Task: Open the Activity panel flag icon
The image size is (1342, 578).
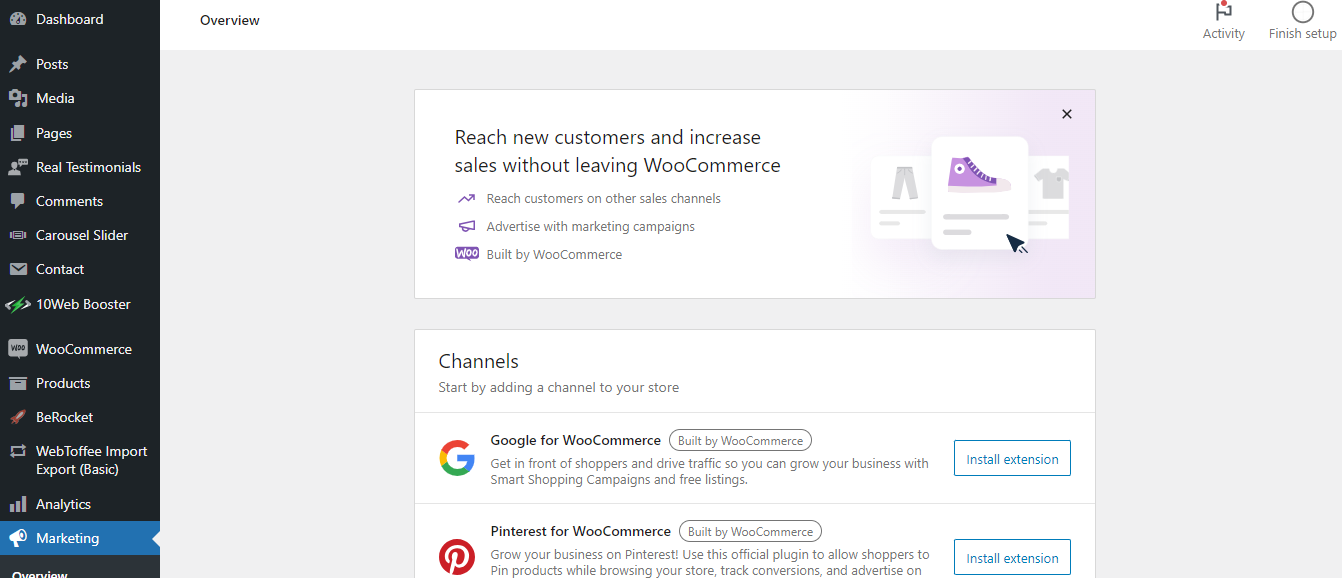Action: (x=1223, y=12)
